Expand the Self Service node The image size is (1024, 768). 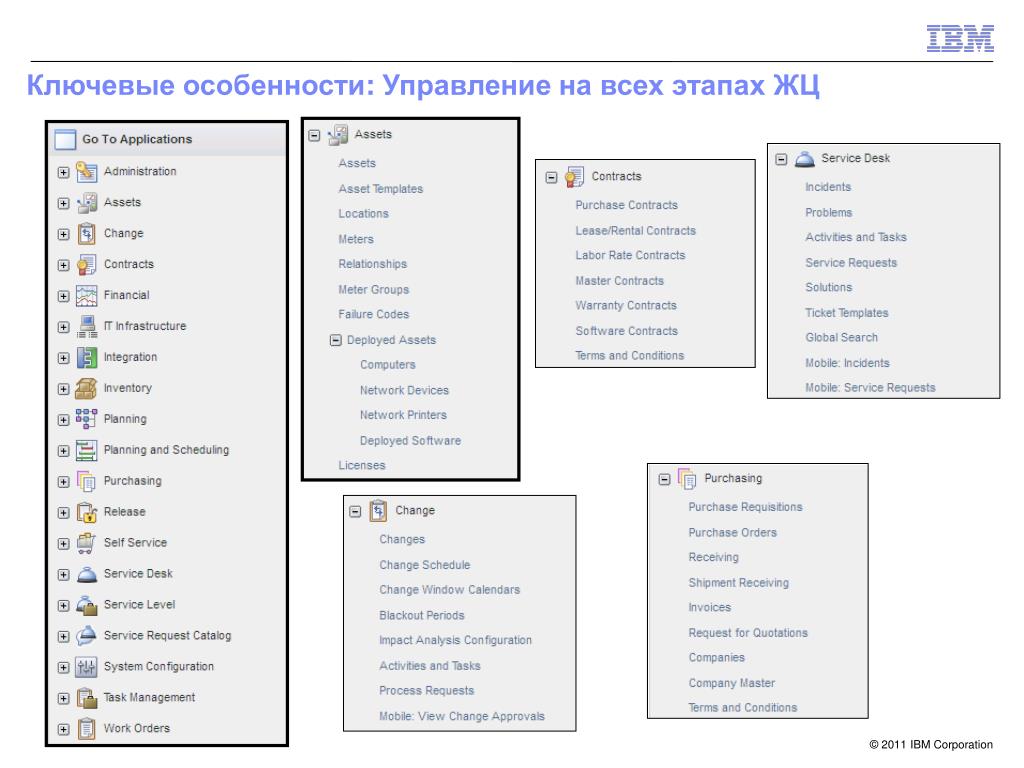63,544
